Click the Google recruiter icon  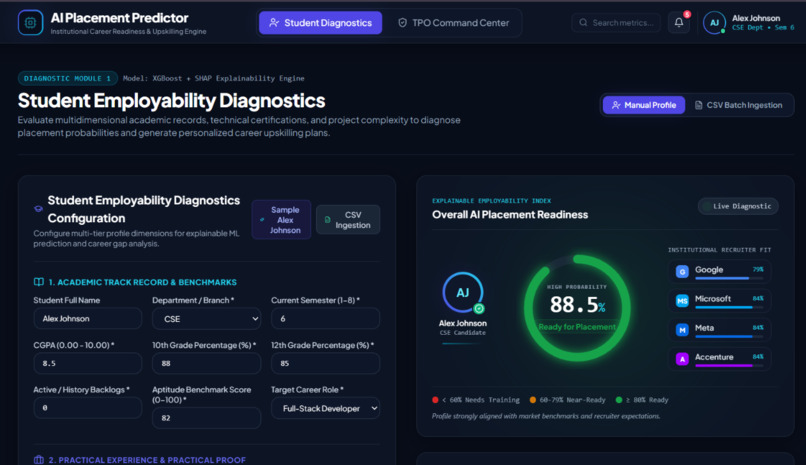(x=682, y=271)
